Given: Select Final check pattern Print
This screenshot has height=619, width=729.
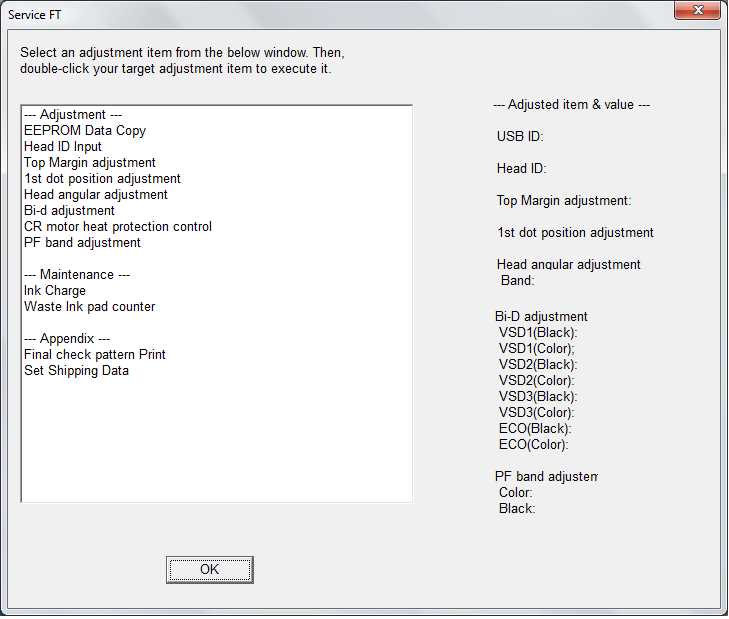Looking at the screenshot, I should click(95, 354).
